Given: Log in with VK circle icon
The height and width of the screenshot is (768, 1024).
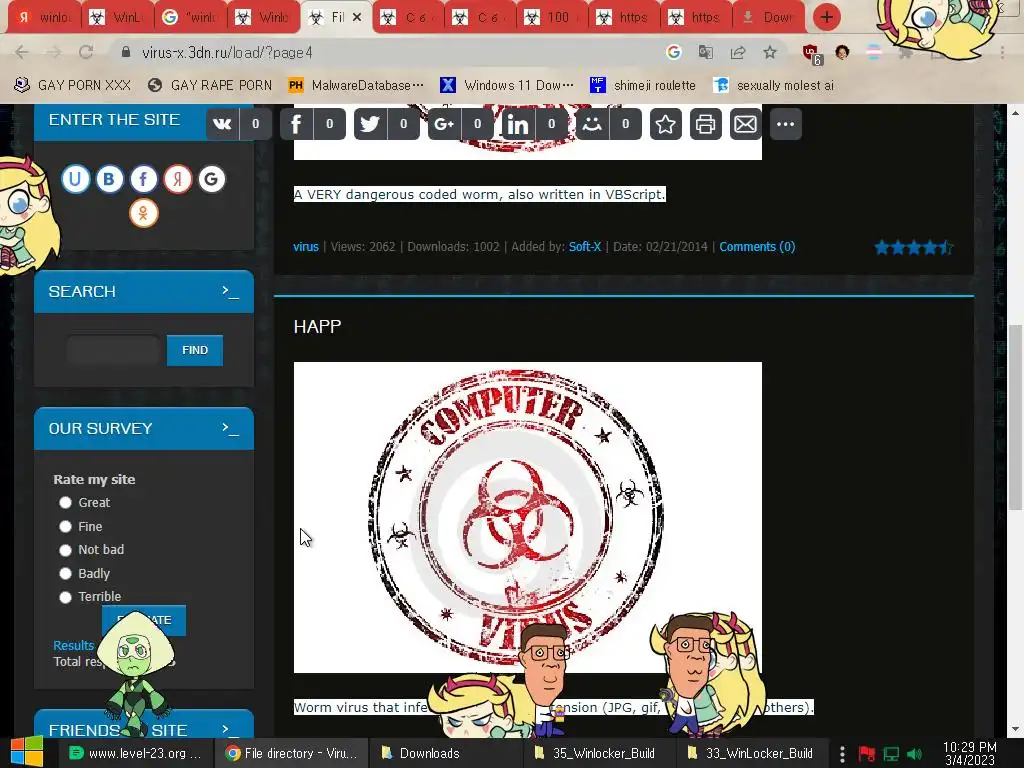Looking at the screenshot, I should click(x=110, y=179).
